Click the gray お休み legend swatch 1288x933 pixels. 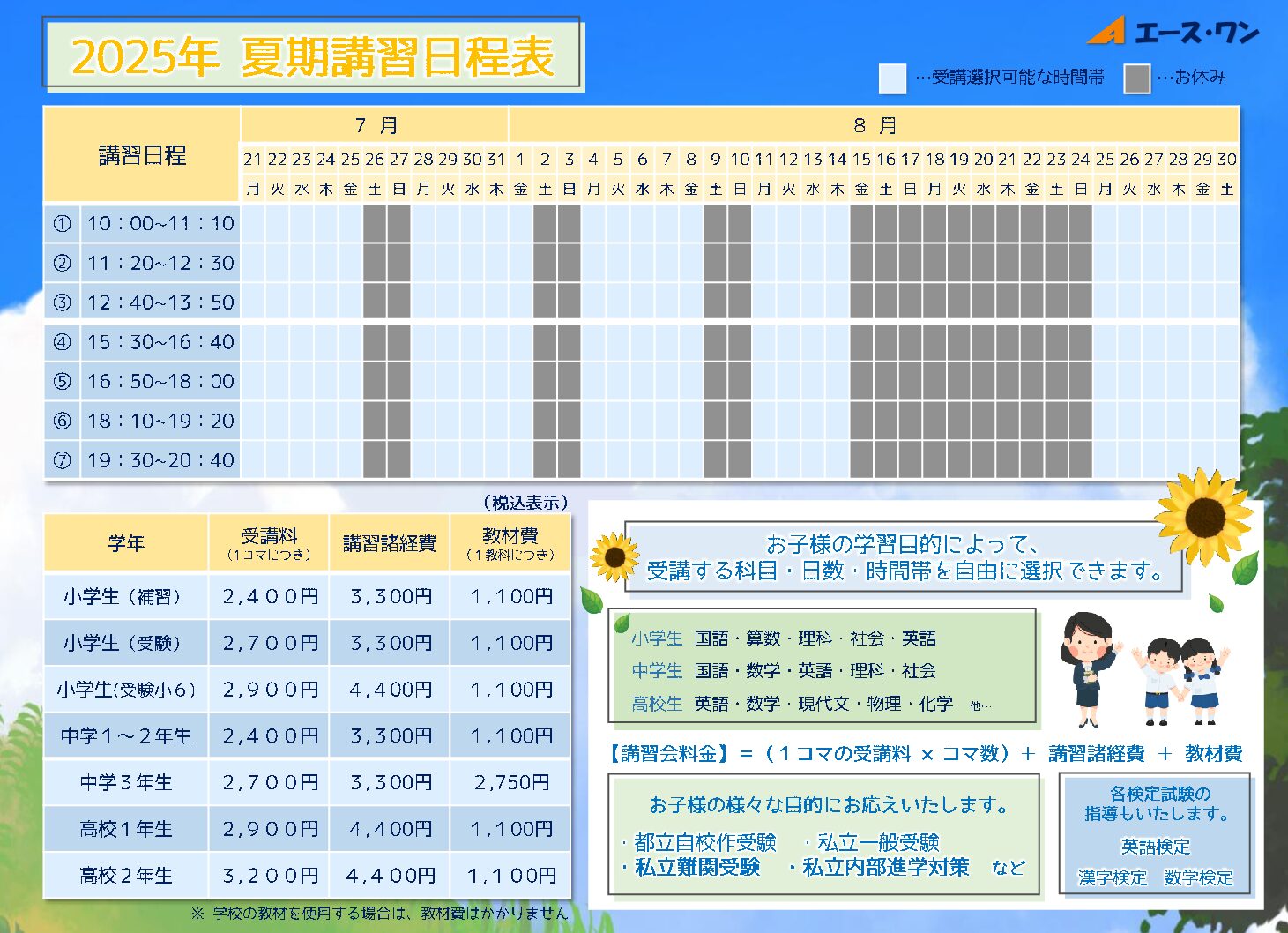[x=1137, y=78]
